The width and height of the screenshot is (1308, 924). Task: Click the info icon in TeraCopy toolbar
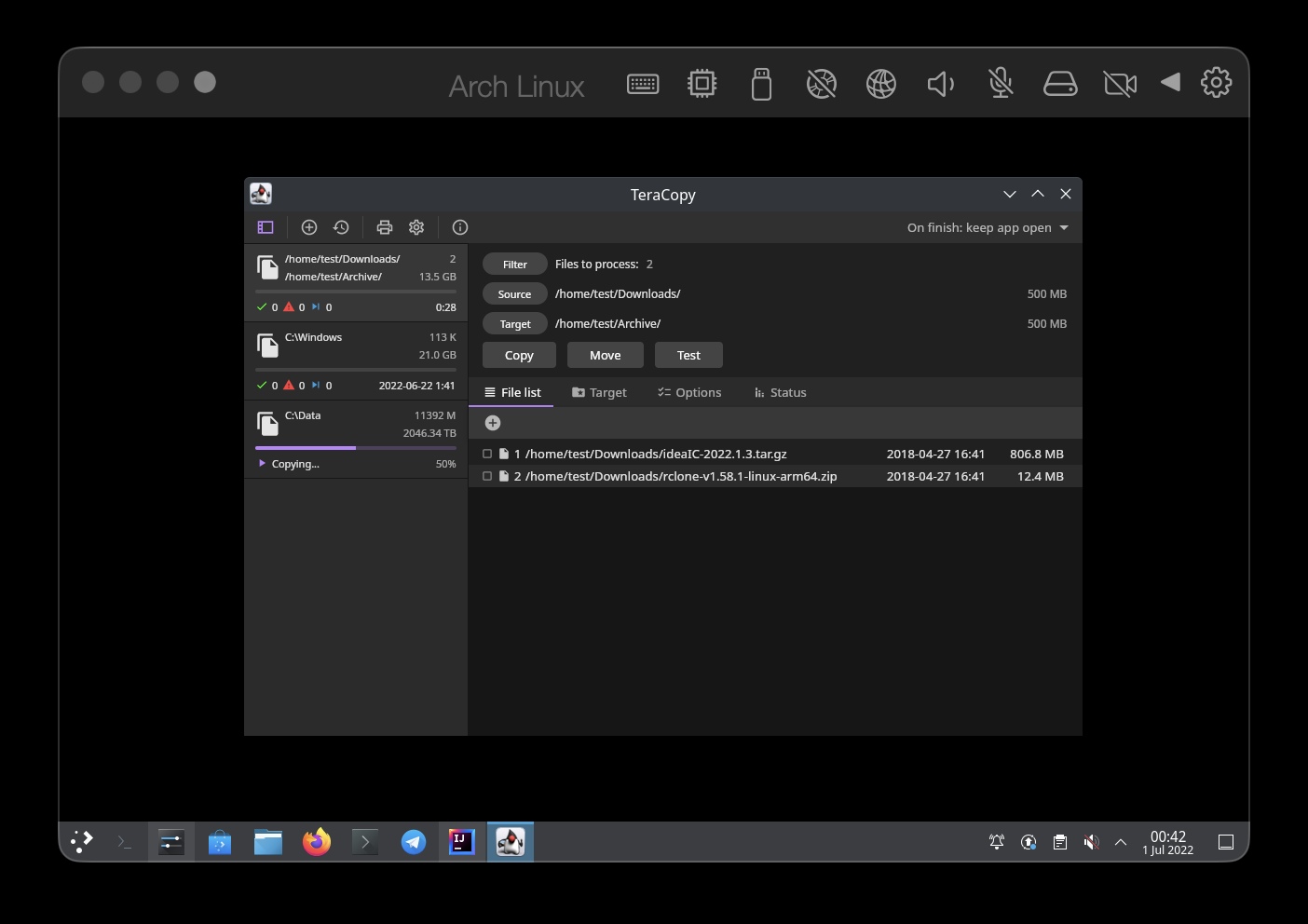pyautogui.click(x=460, y=227)
